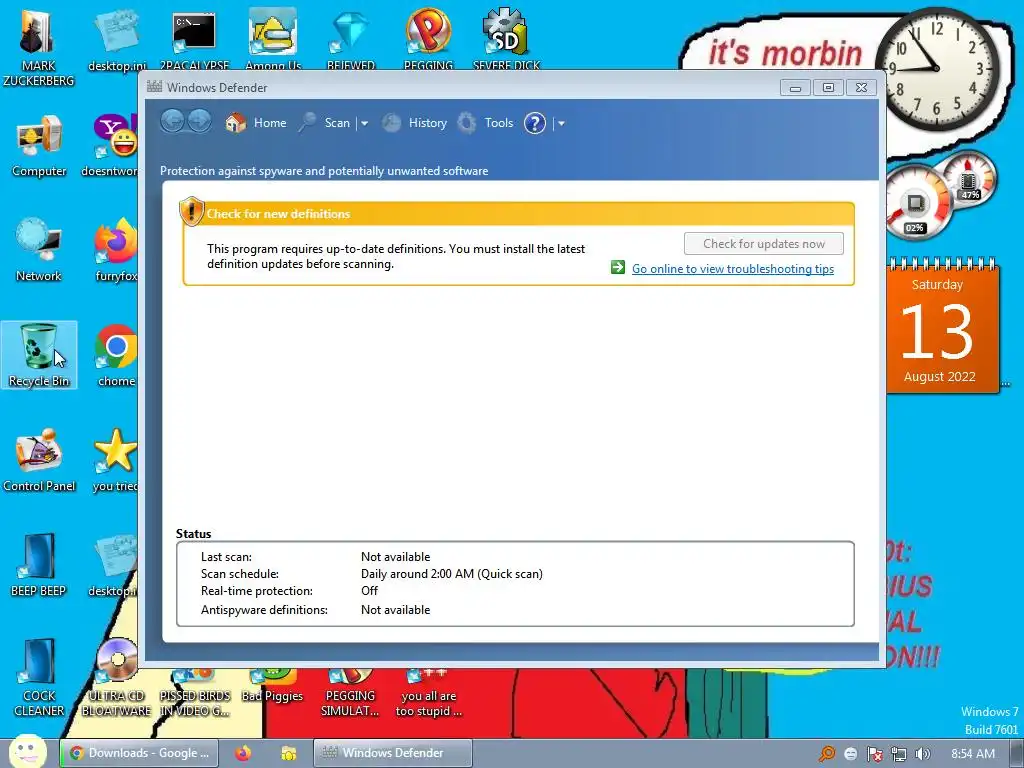
Task: Click Check for updates now button
Action: coord(763,244)
